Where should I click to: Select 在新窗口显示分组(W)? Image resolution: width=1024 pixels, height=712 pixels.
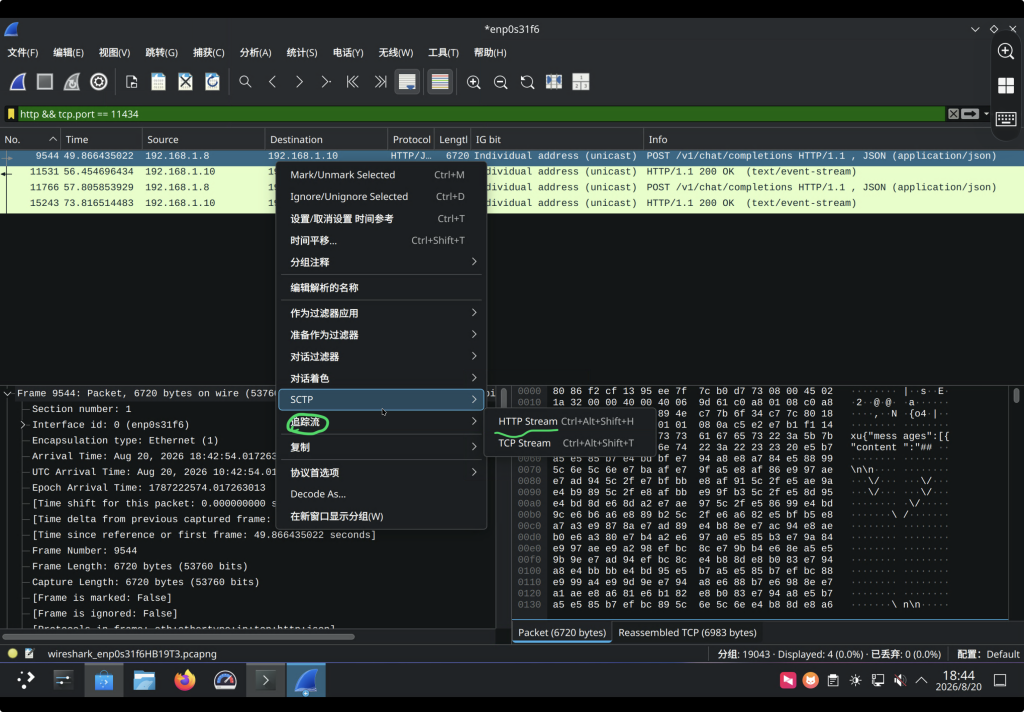382,516
